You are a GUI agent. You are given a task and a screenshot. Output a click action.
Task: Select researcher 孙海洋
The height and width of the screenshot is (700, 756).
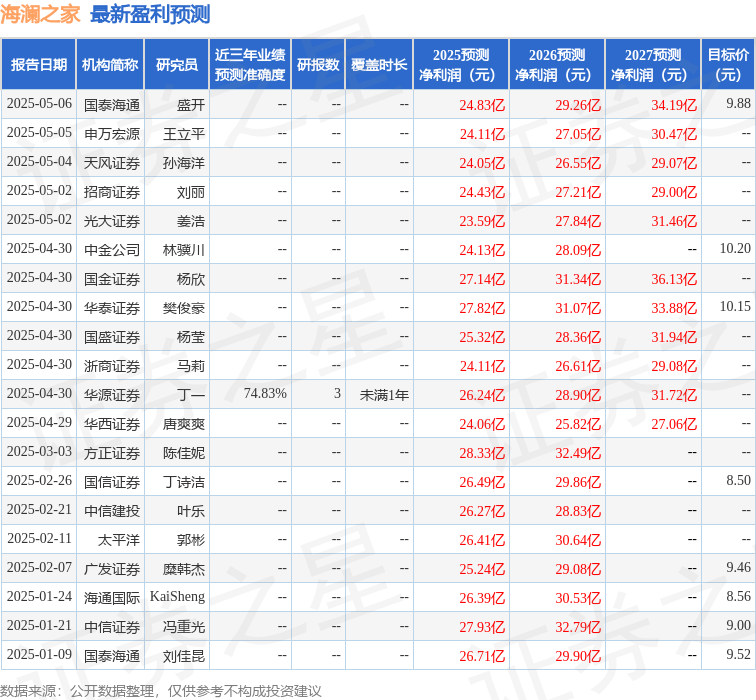(x=184, y=162)
